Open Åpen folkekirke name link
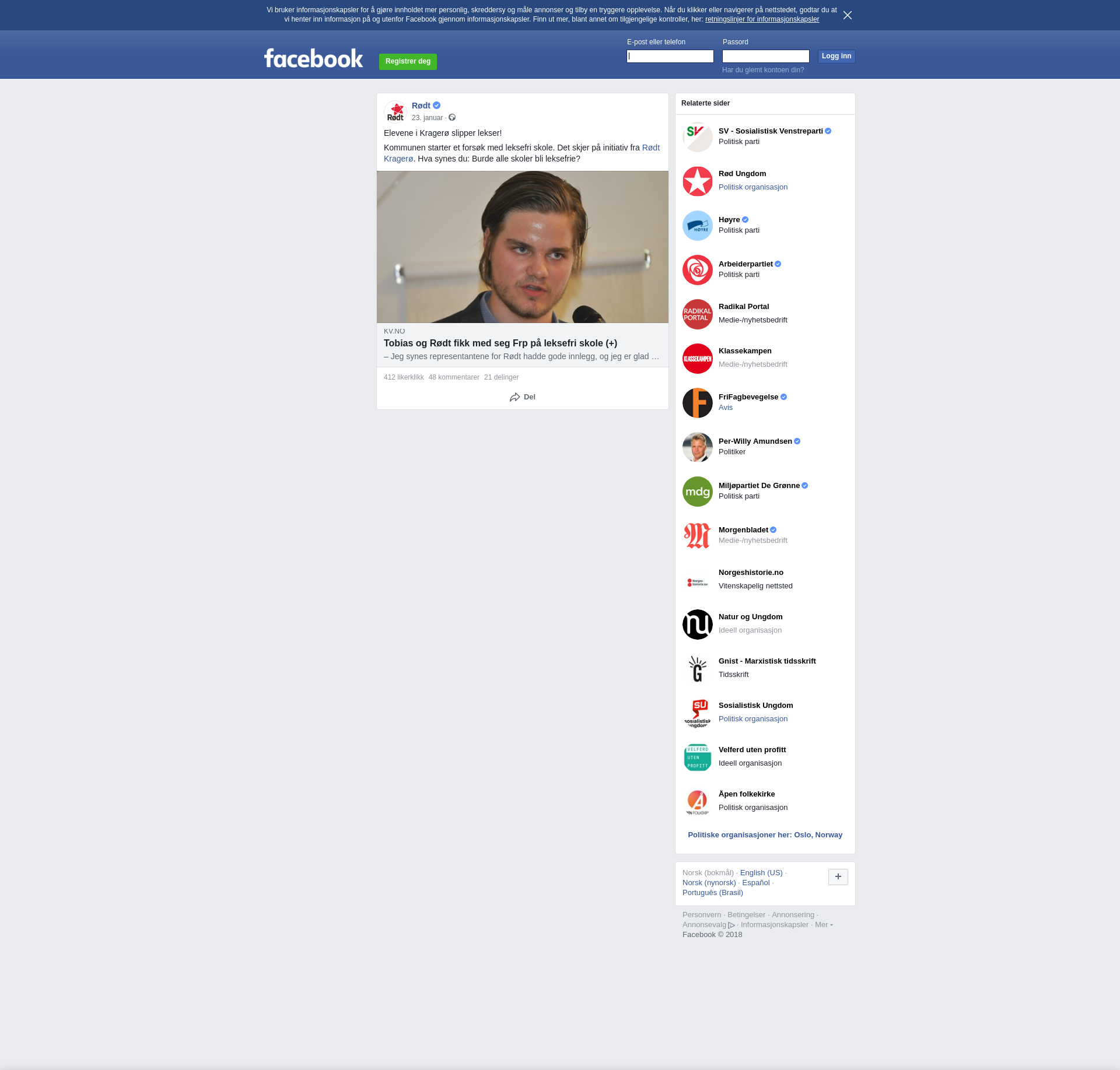This screenshot has width=1120, height=1070. (747, 794)
